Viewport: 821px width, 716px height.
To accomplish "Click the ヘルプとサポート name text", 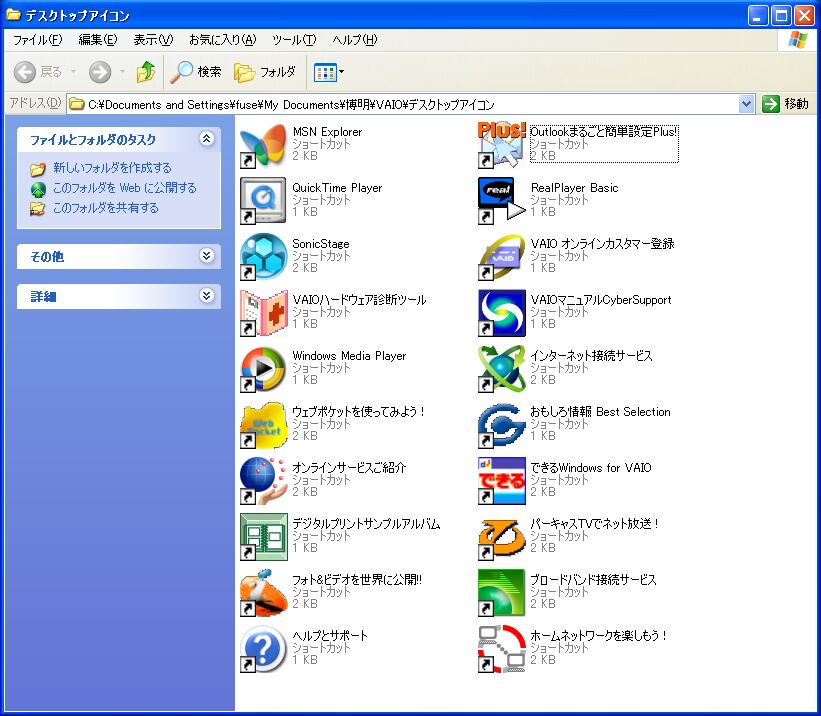I will click(x=330, y=635).
